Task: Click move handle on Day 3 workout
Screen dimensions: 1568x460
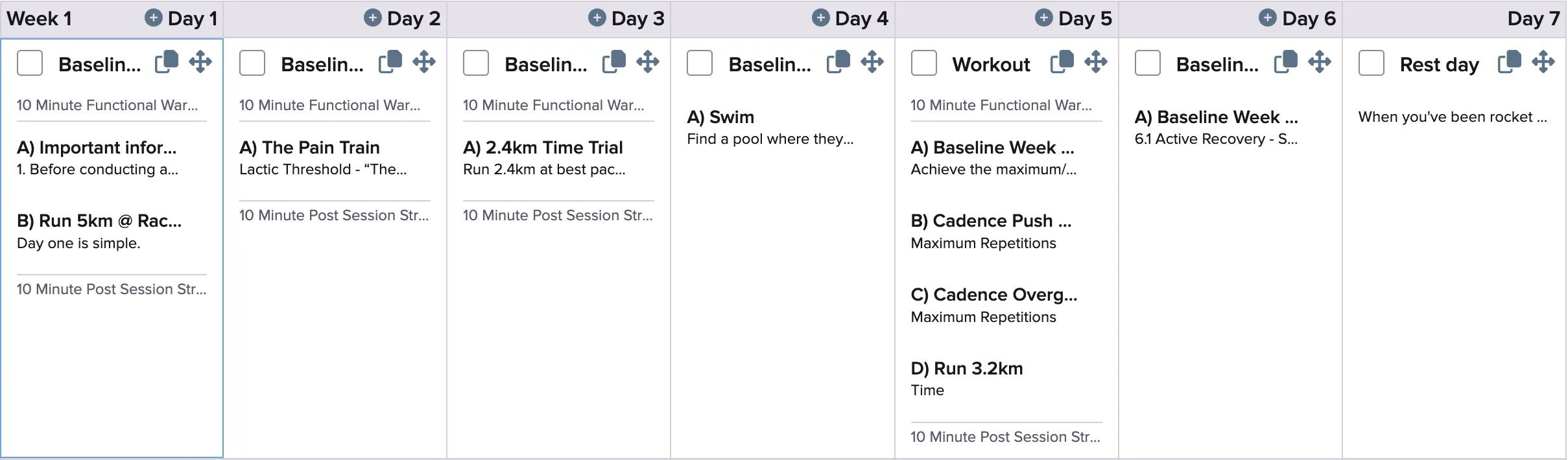Action: point(647,62)
